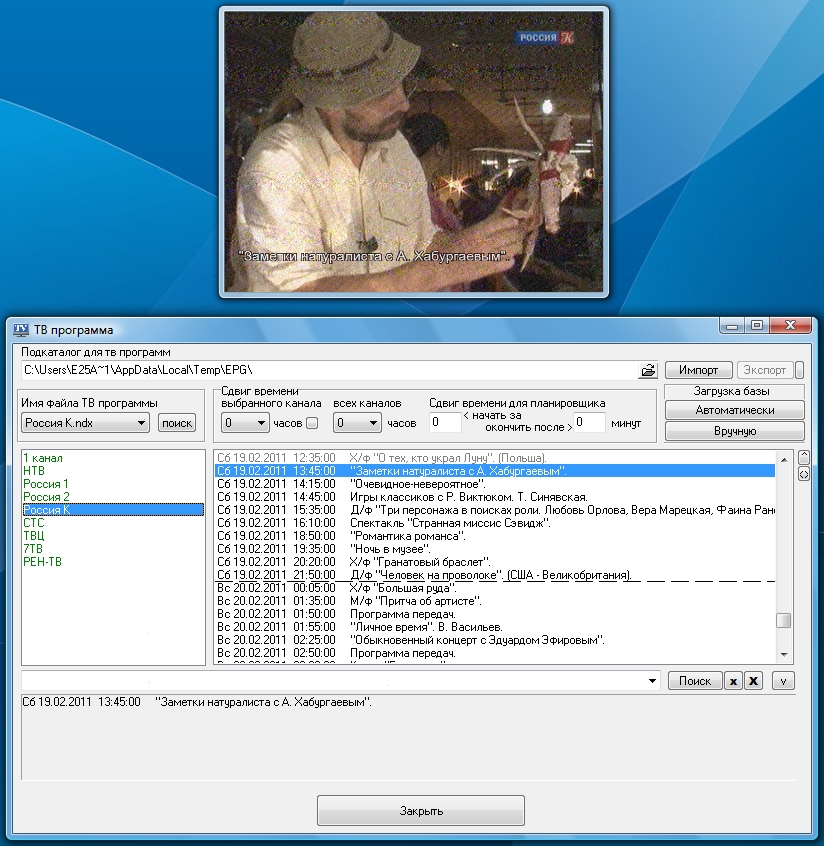Click the Закрыть button
The image size is (824, 846).
(x=421, y=810)
